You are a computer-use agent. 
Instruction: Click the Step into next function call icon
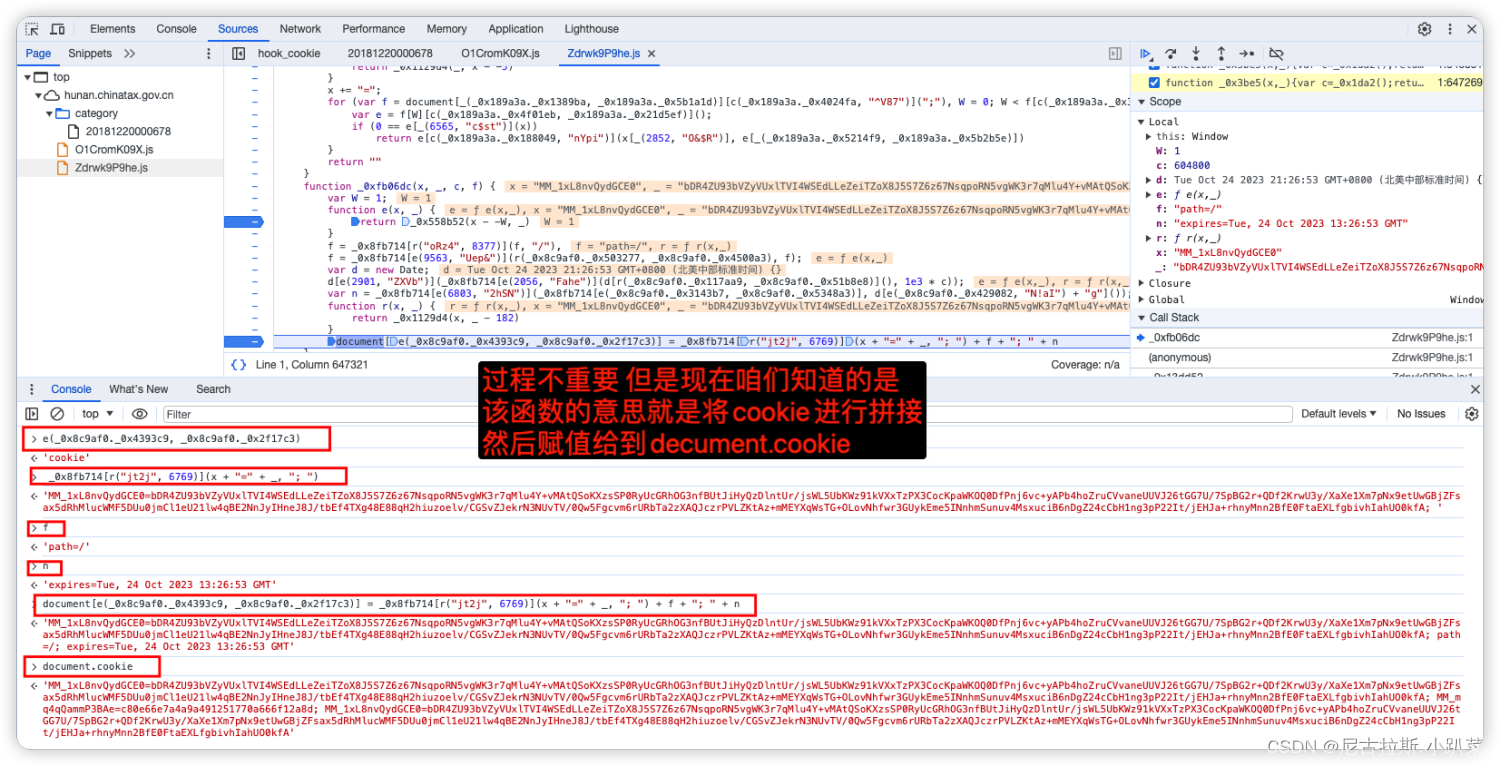coord(1194,53)
